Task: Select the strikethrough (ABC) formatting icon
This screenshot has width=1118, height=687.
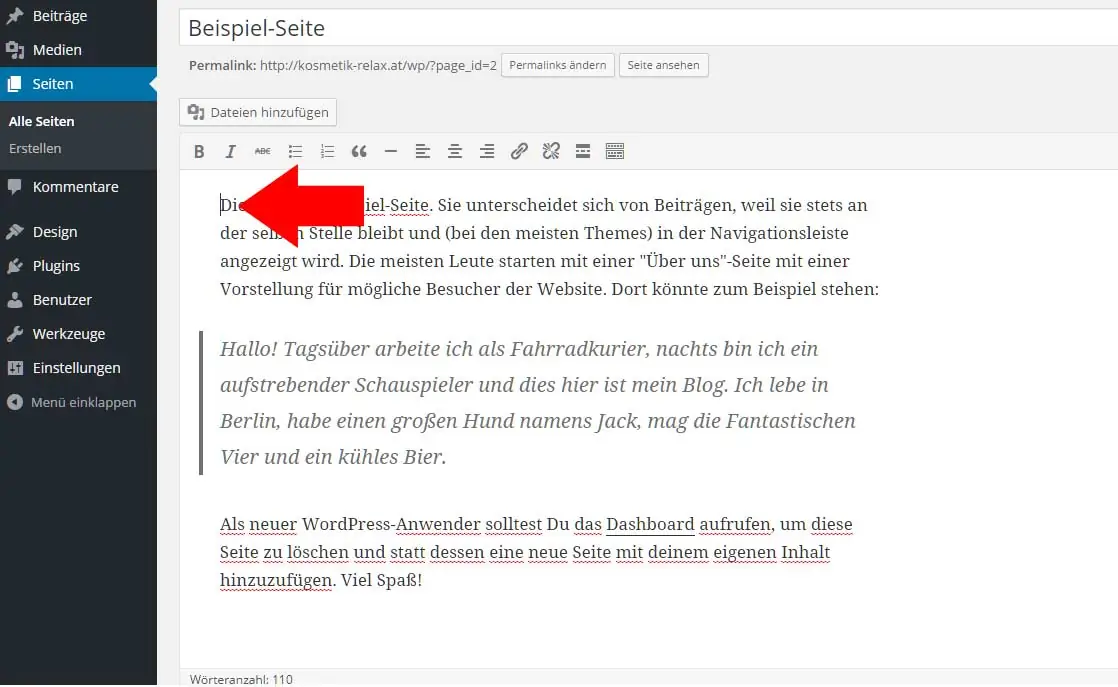Action: pyautogui.click(x=263, y=151)
